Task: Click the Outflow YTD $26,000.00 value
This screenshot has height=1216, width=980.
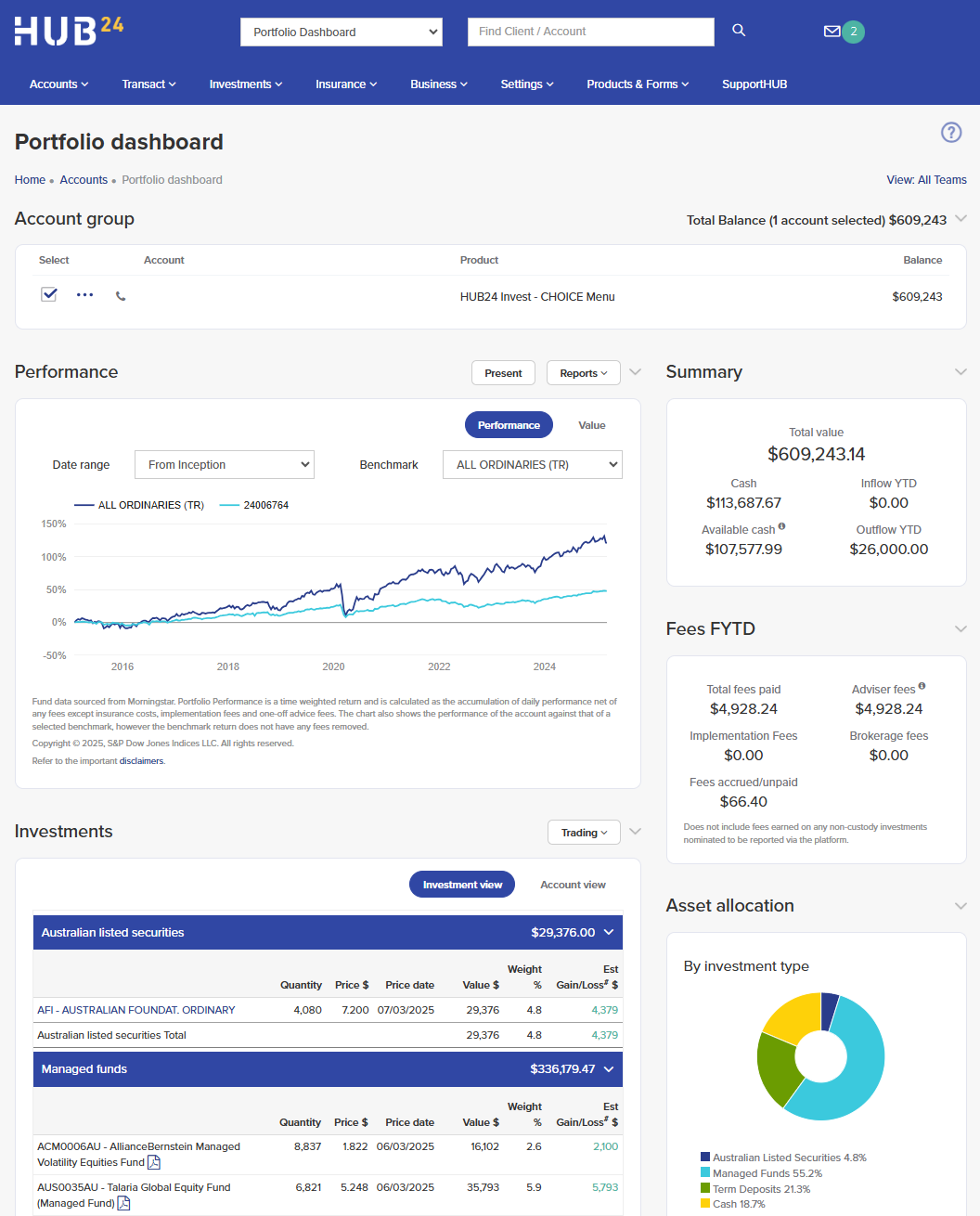Action: click(889, 549)
